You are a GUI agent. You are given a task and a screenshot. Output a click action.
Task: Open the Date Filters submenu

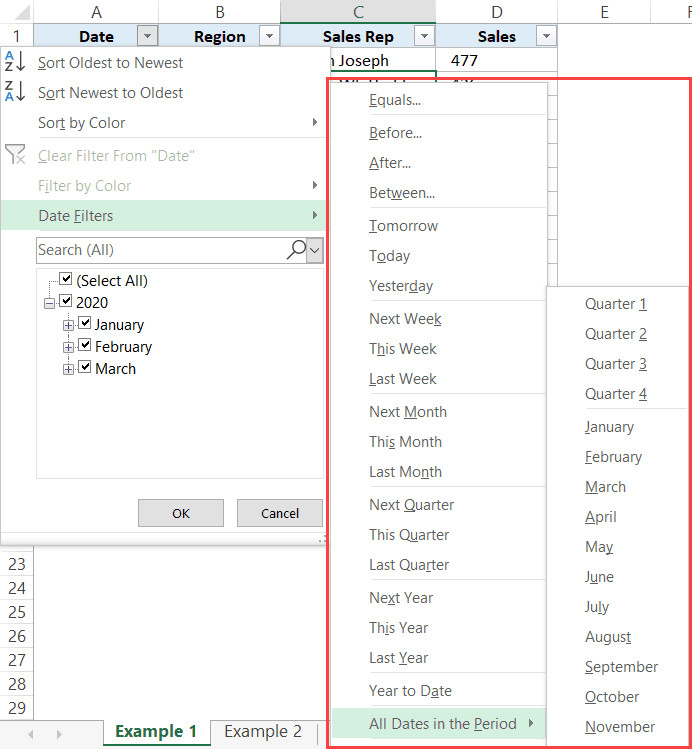162,215
